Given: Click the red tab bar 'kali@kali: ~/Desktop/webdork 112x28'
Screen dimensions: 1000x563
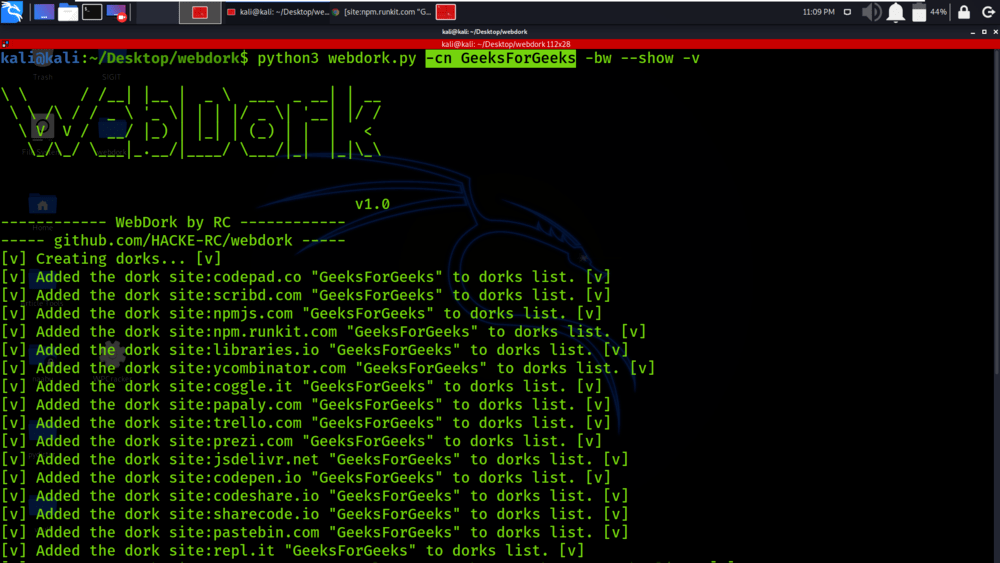Looking at the screenshot, I should 506,44.
